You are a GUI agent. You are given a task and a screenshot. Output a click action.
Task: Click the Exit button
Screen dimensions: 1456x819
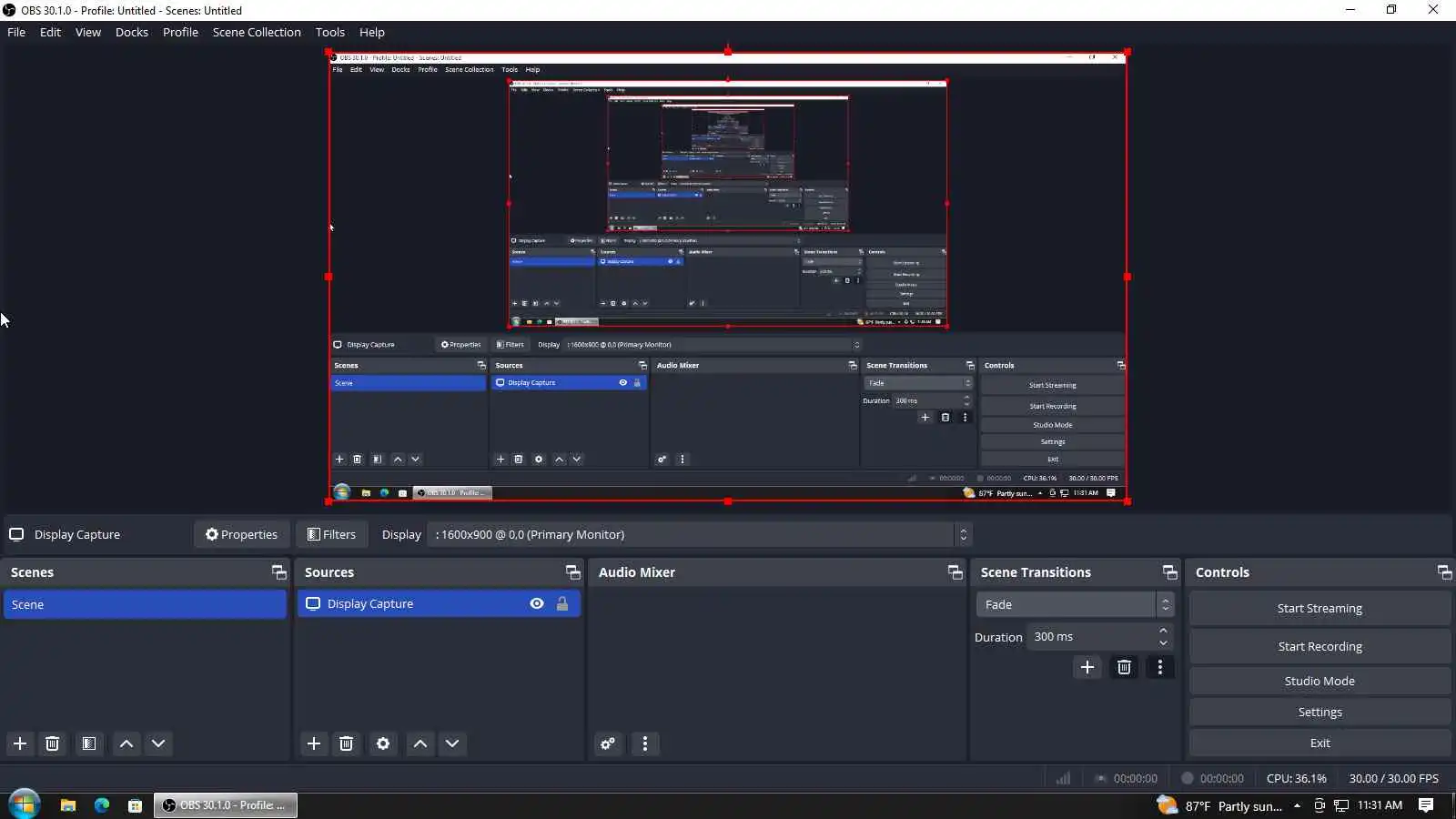pos(1319,743)
